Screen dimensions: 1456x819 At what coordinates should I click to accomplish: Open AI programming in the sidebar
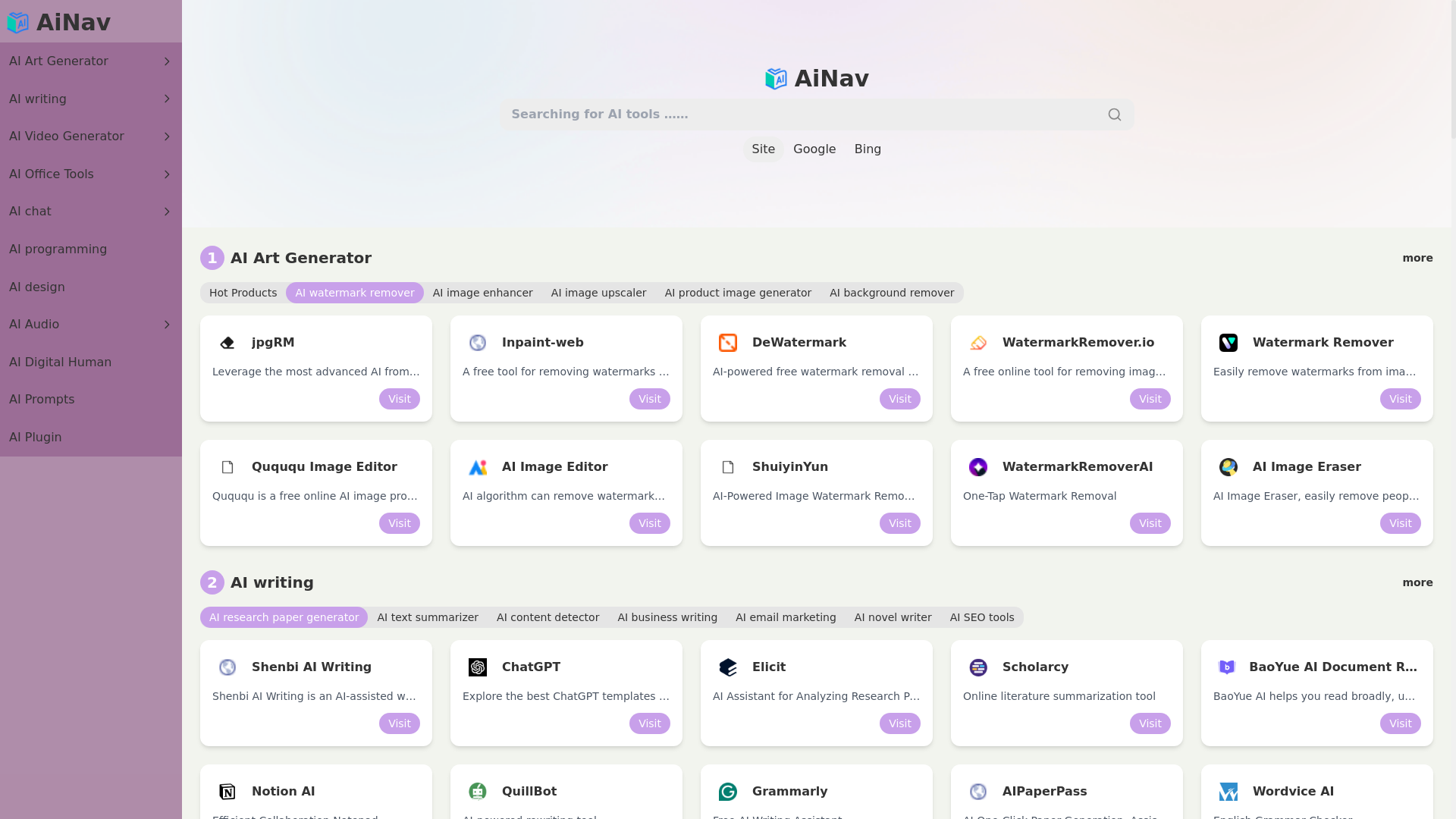(x=91, y=249)
